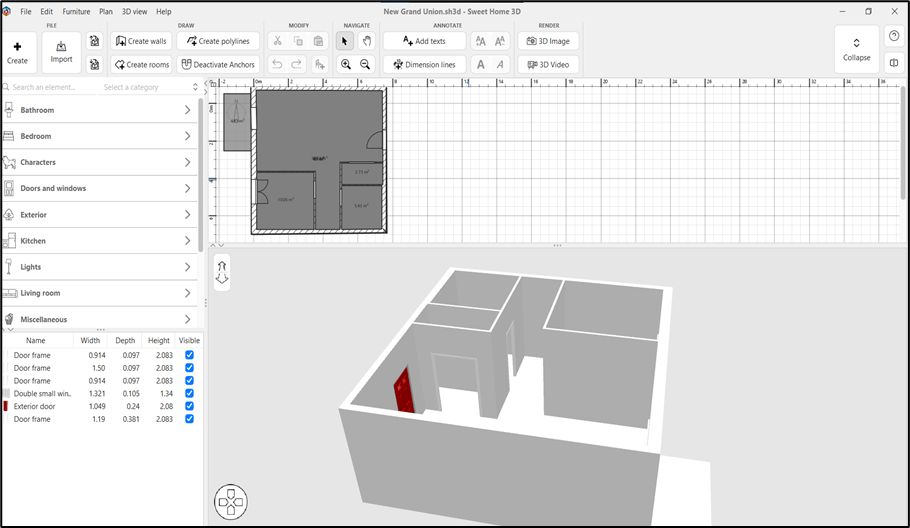910x528 pixels.
Task: Click the Cut scissors icon
Action: 277,41
